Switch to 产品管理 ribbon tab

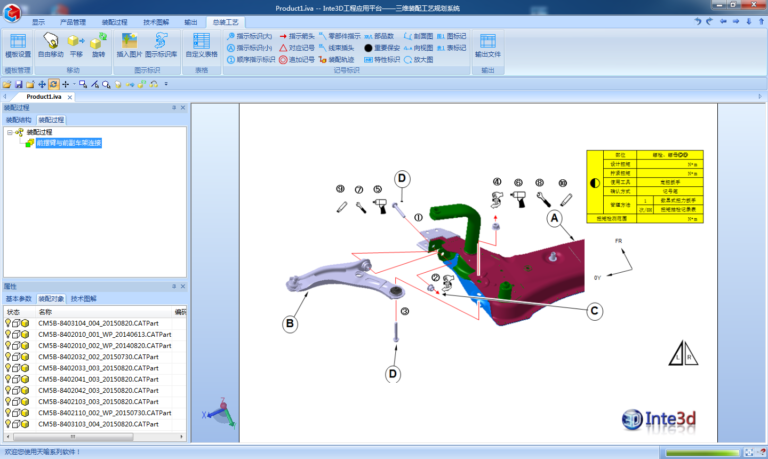[72, 22]
